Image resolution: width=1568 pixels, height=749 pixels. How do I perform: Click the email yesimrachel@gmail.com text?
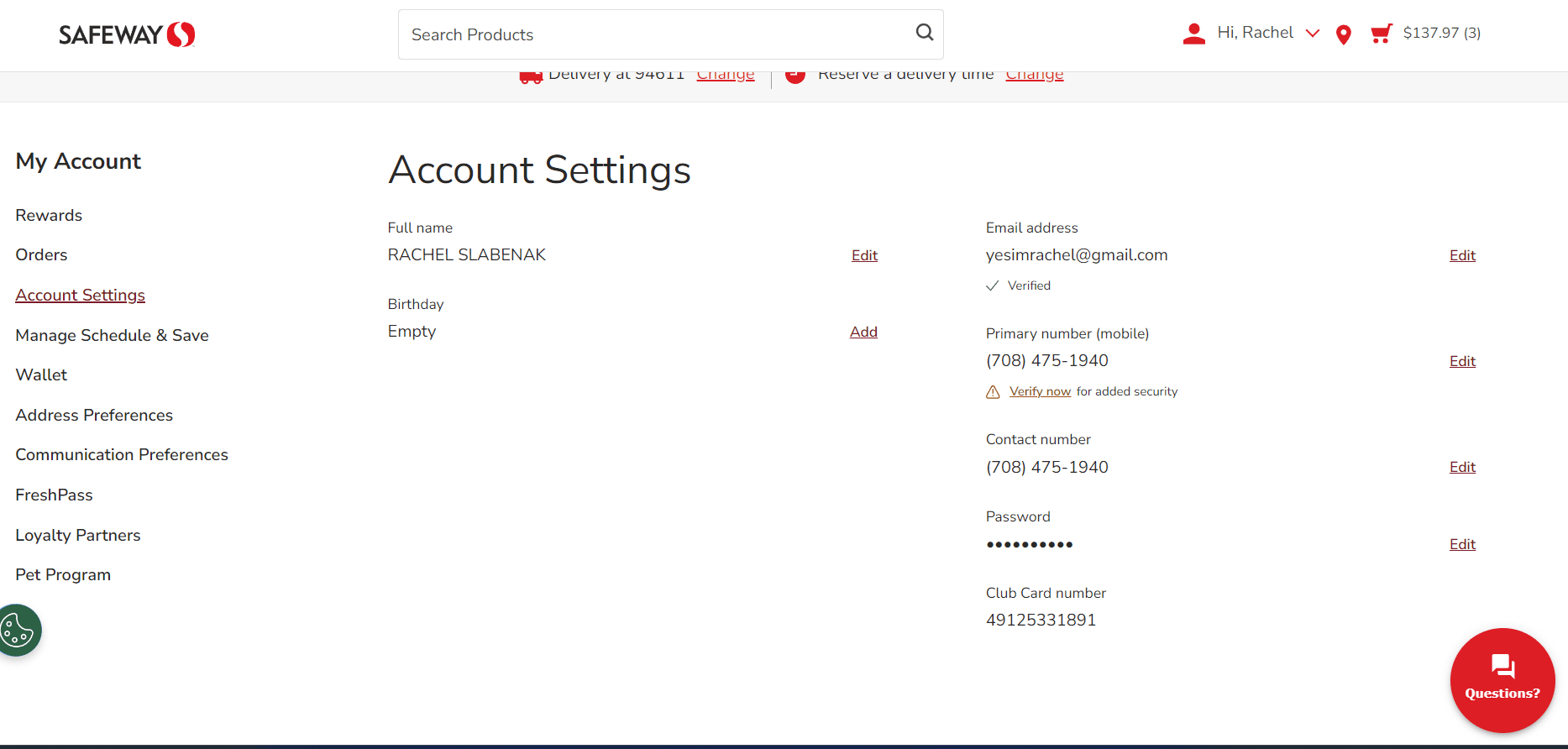pyautogui.click(x=1077, y=255)
